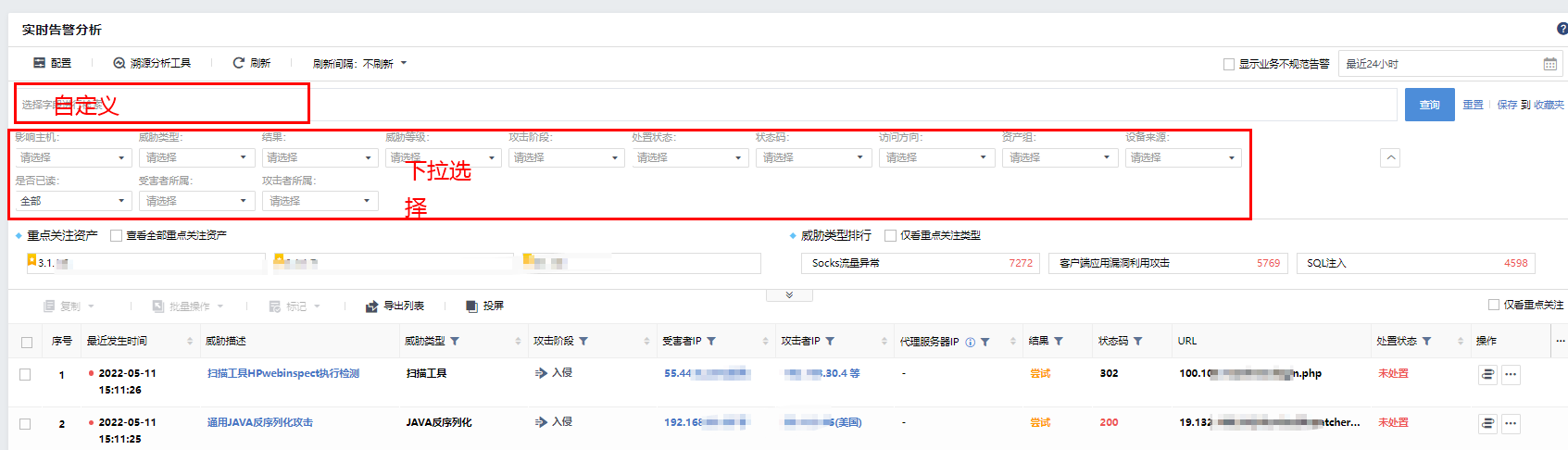Launch the 溯源分析工具 tool
The width and height of the screenshot is (1568, 450).
point(119,63)
